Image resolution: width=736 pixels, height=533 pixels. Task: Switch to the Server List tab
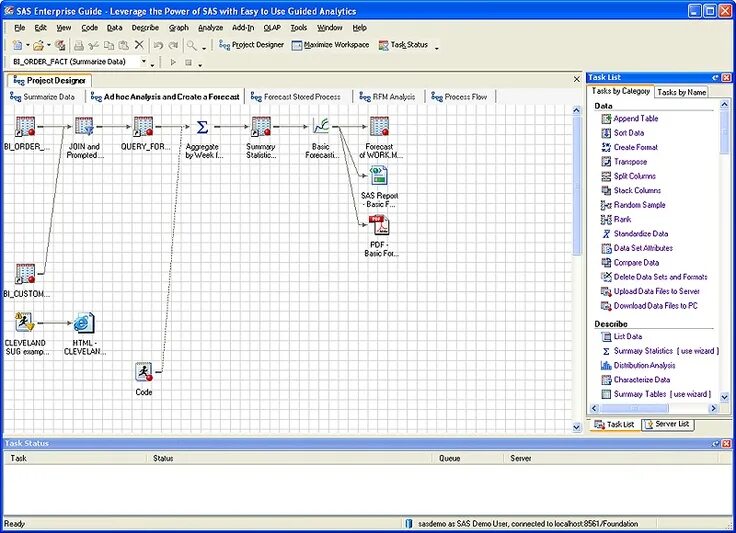click(667, 424)
